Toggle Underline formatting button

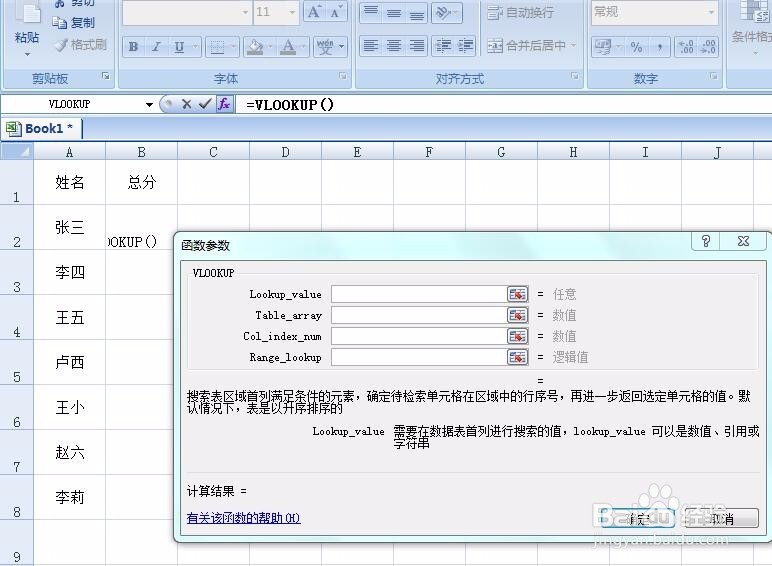click(x=179, y=47)
